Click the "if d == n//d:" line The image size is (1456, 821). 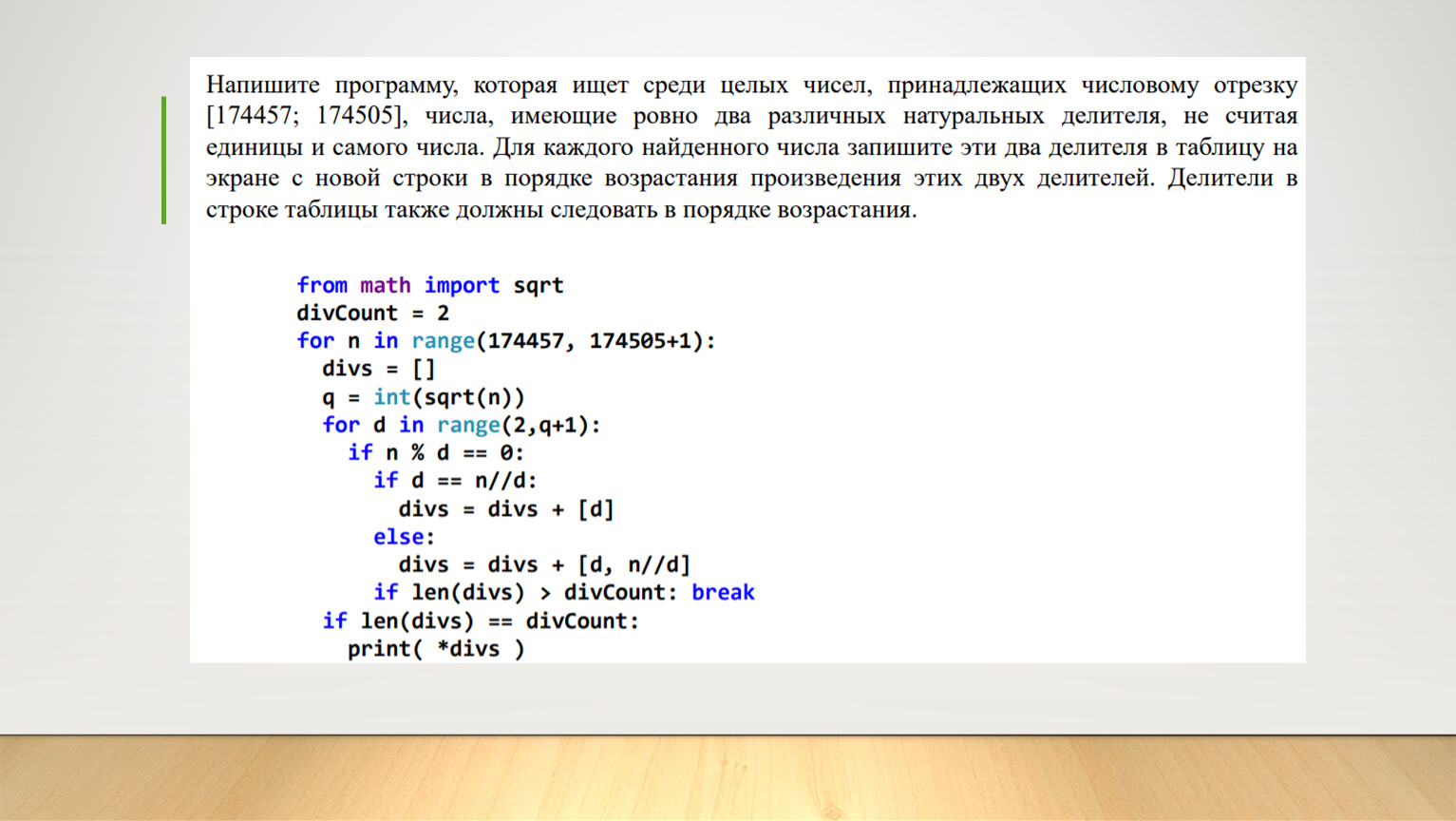[455, 481]
